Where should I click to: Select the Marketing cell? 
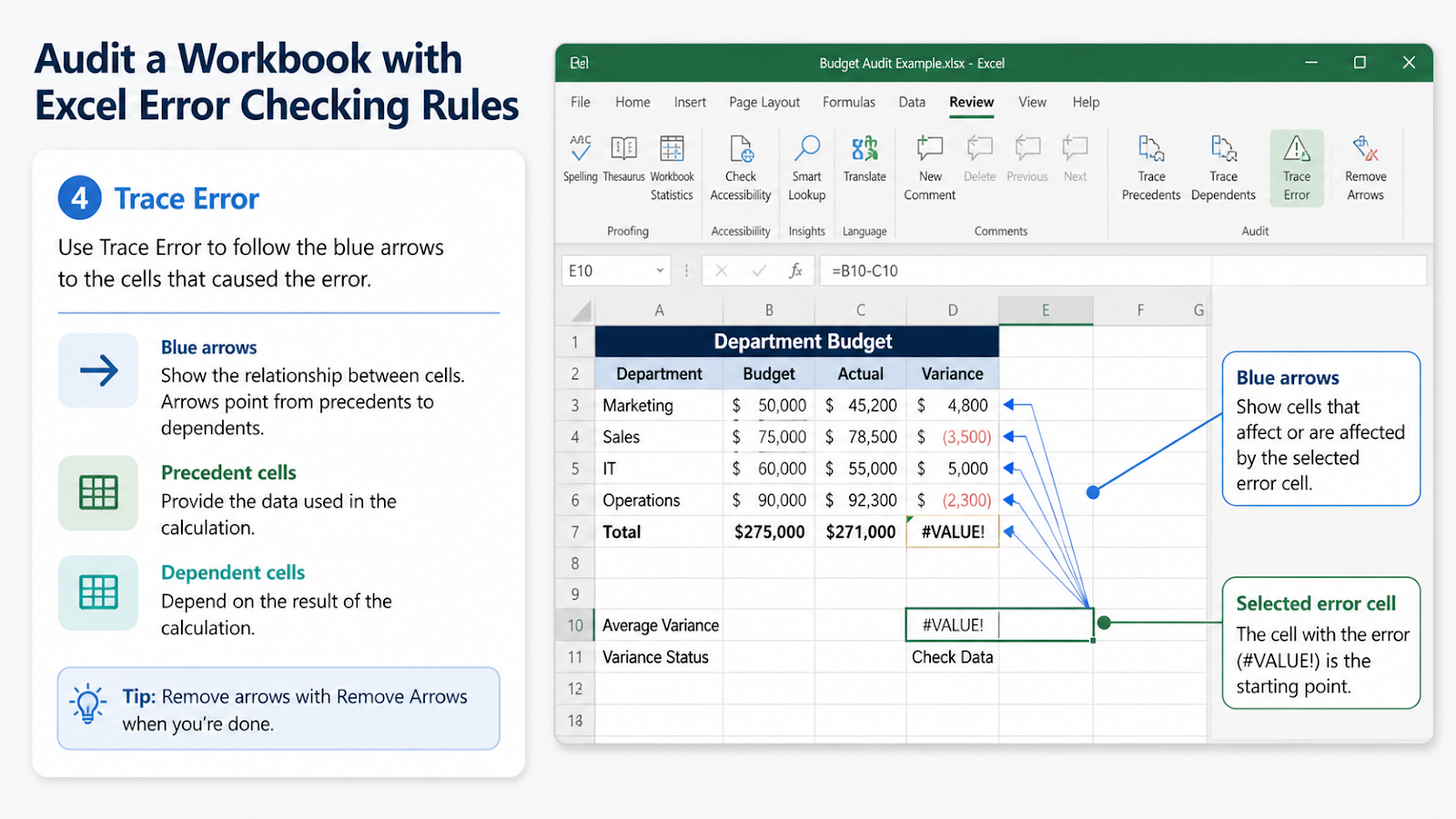tap(659, 405)
